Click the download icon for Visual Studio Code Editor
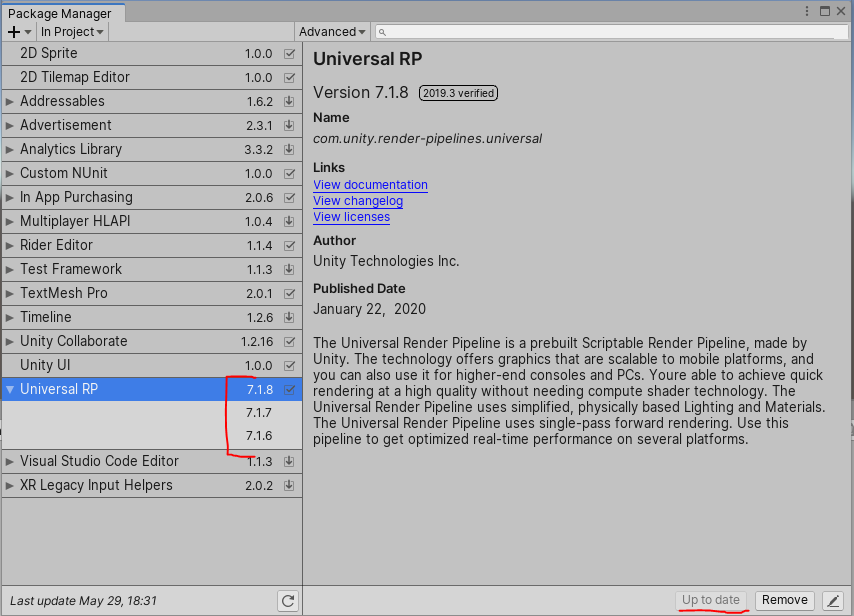Image resolution: width=854 pixels, height=616 pixels. click(x=289, y=461)
